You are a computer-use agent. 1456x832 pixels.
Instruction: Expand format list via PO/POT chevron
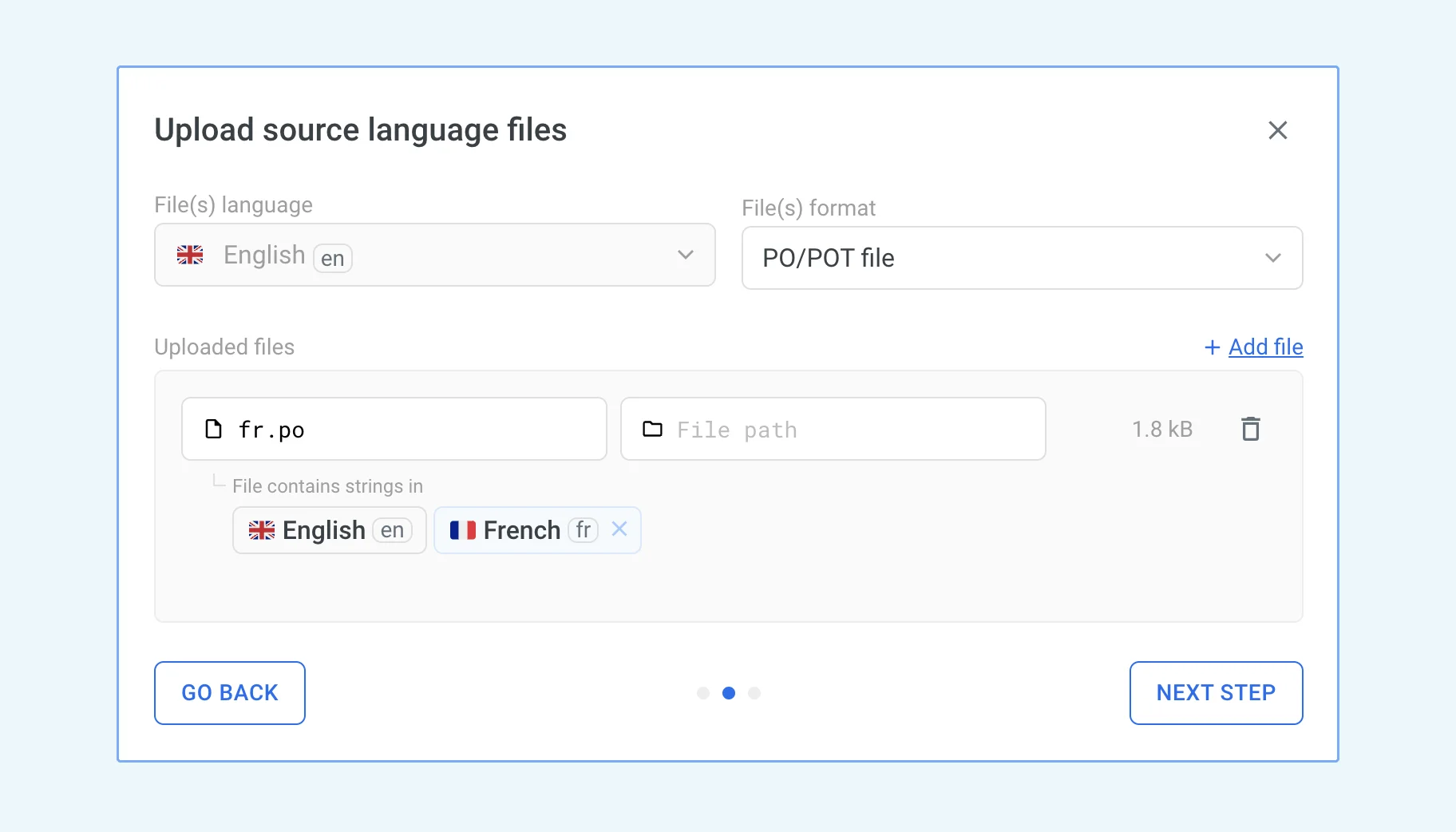pos(1272,258)
